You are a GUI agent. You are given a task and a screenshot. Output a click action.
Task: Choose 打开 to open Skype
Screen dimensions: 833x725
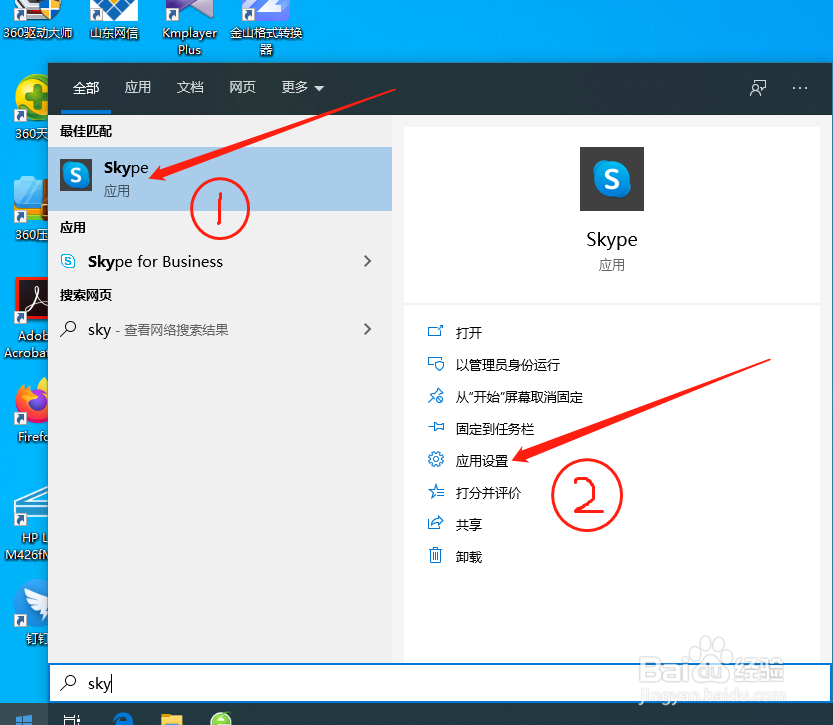(x=469, y=333)
